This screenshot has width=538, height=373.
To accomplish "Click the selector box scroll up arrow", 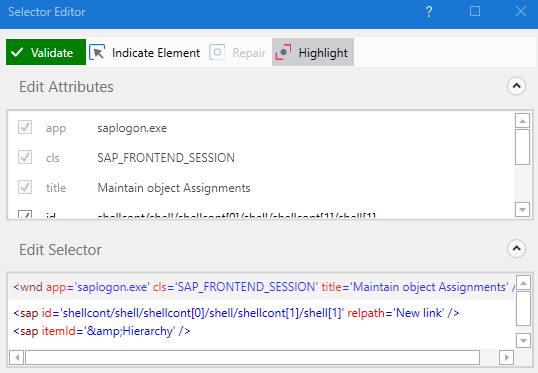I will [x=523, y=283].
